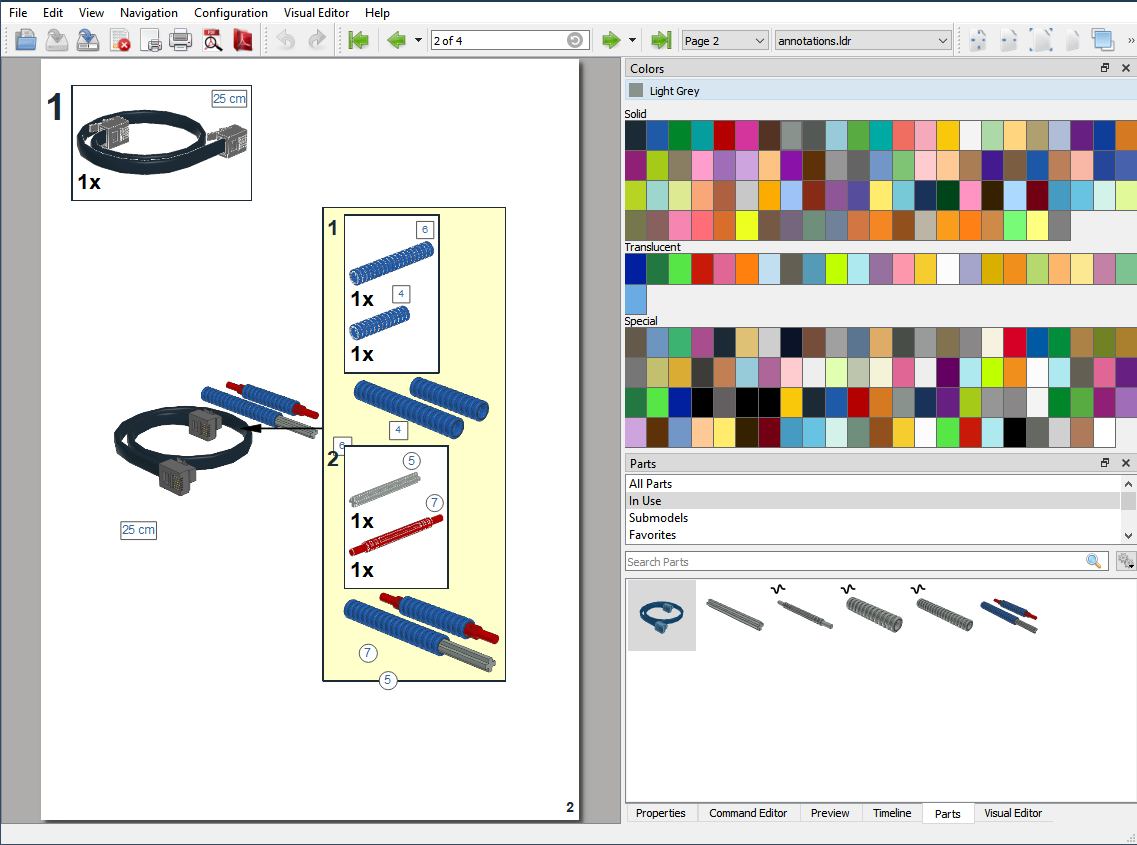The width and height of the screenshot is (1137, 845).
Task: Switch to the Preview tab
Action: pos(830,813)
